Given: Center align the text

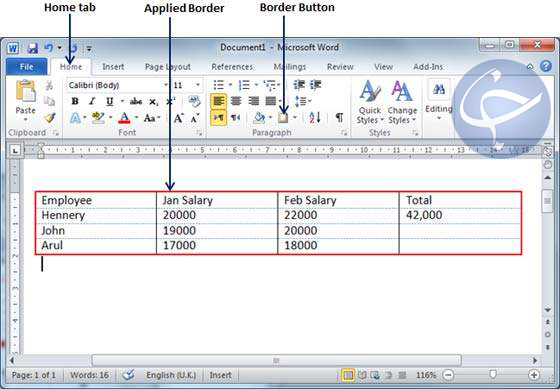Looking at the screenshot, I should pyautogui.click(x=236, y=101).
